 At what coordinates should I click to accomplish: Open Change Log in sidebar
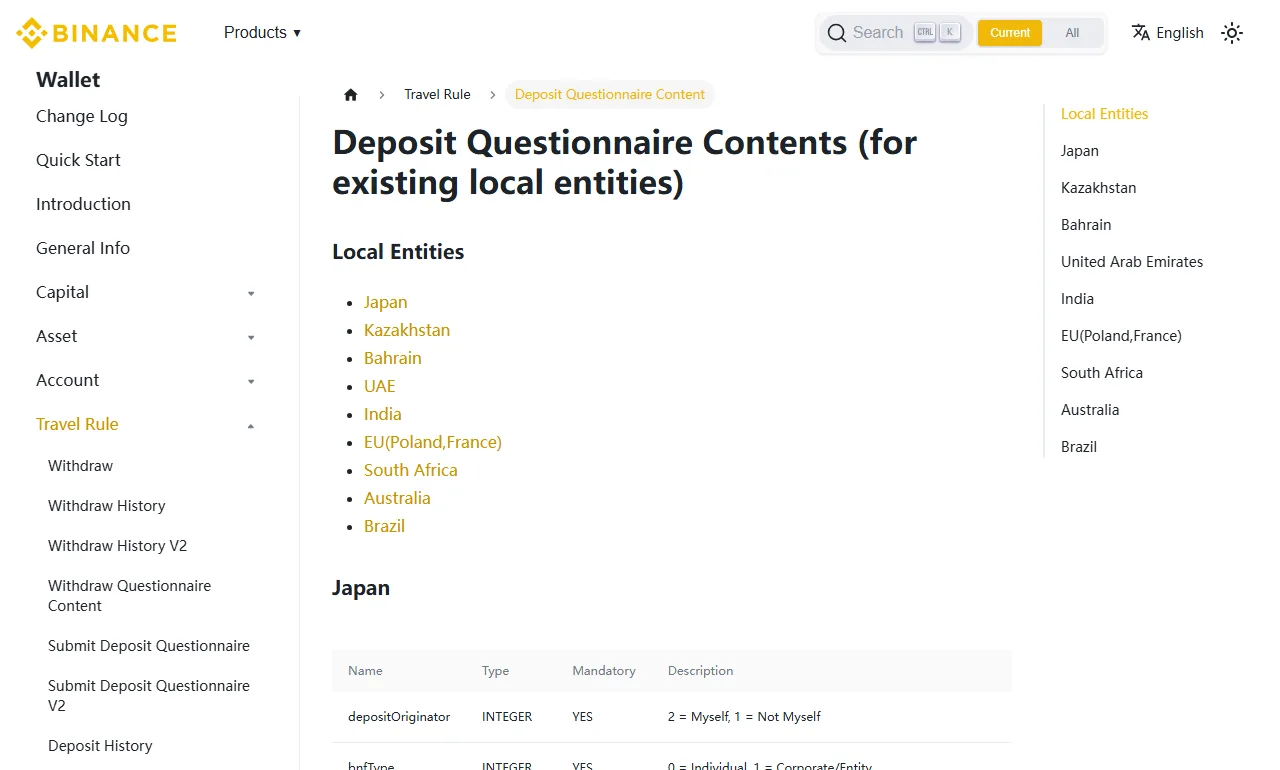(x=82, y=117)
